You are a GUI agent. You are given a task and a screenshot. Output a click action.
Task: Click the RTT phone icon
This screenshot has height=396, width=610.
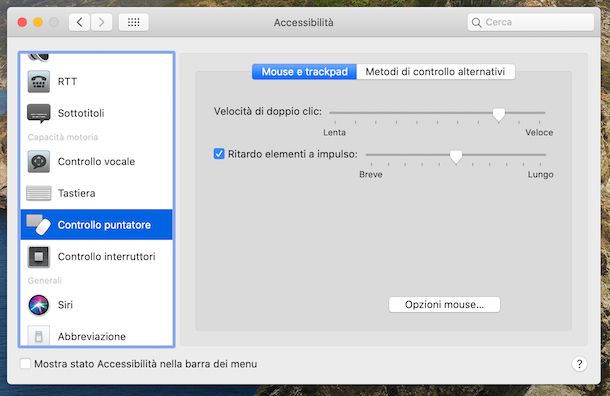39,82
